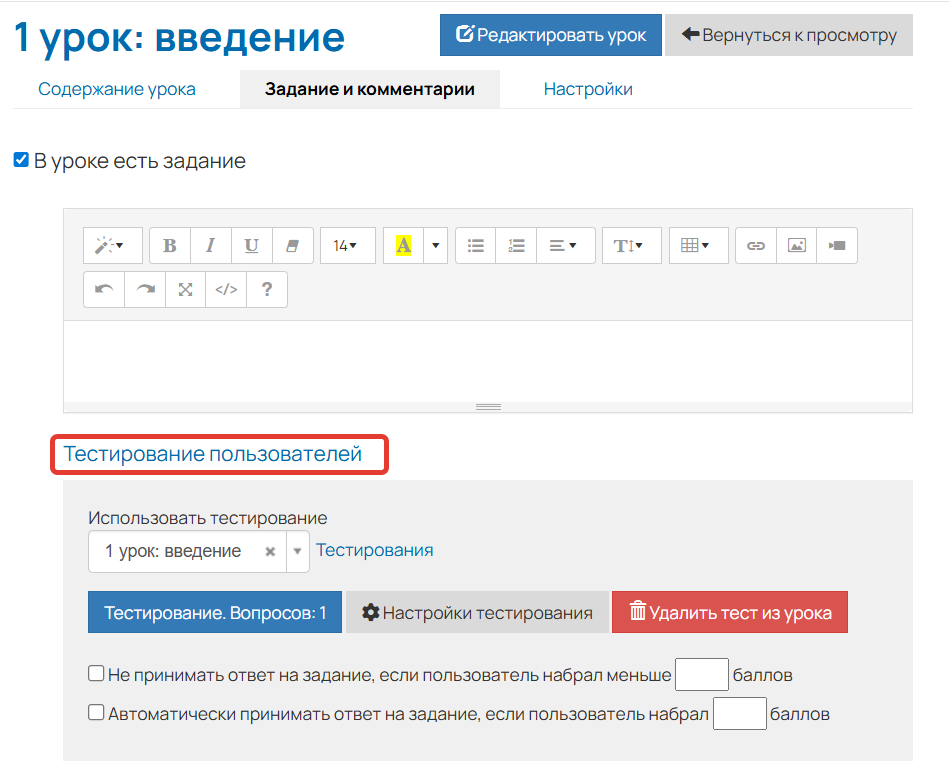Screen dimensions: 949x780
Task: Enable 'Не принимать ответ на задание' checkbox
Action: point(96,673)
